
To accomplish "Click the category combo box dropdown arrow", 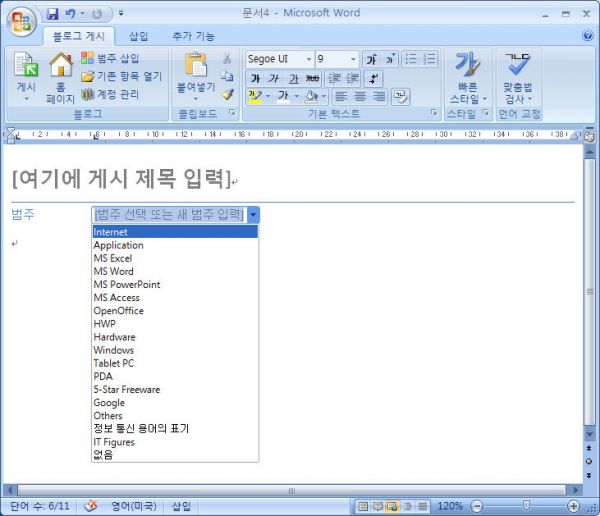I will (x=253, y=215).
